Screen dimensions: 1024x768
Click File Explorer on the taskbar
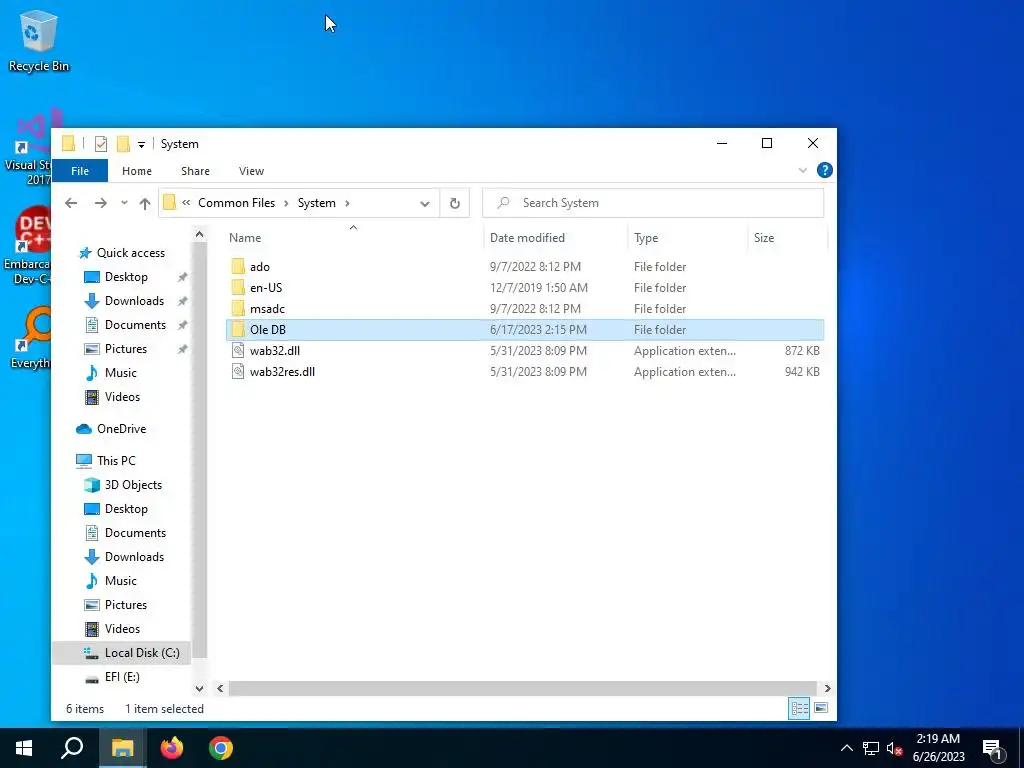click(x=122, y=748)
